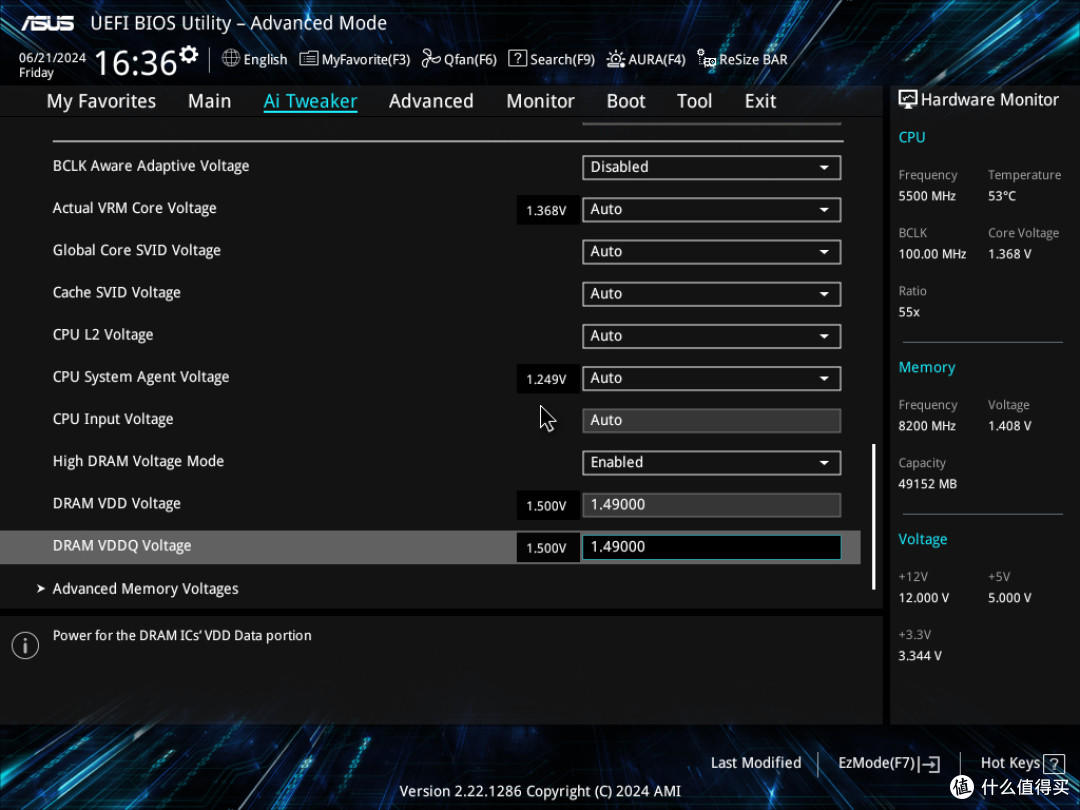Click the 1.408 V memory voltage value
Viewport: 1080px width, 810px height.
point(1010,426)
